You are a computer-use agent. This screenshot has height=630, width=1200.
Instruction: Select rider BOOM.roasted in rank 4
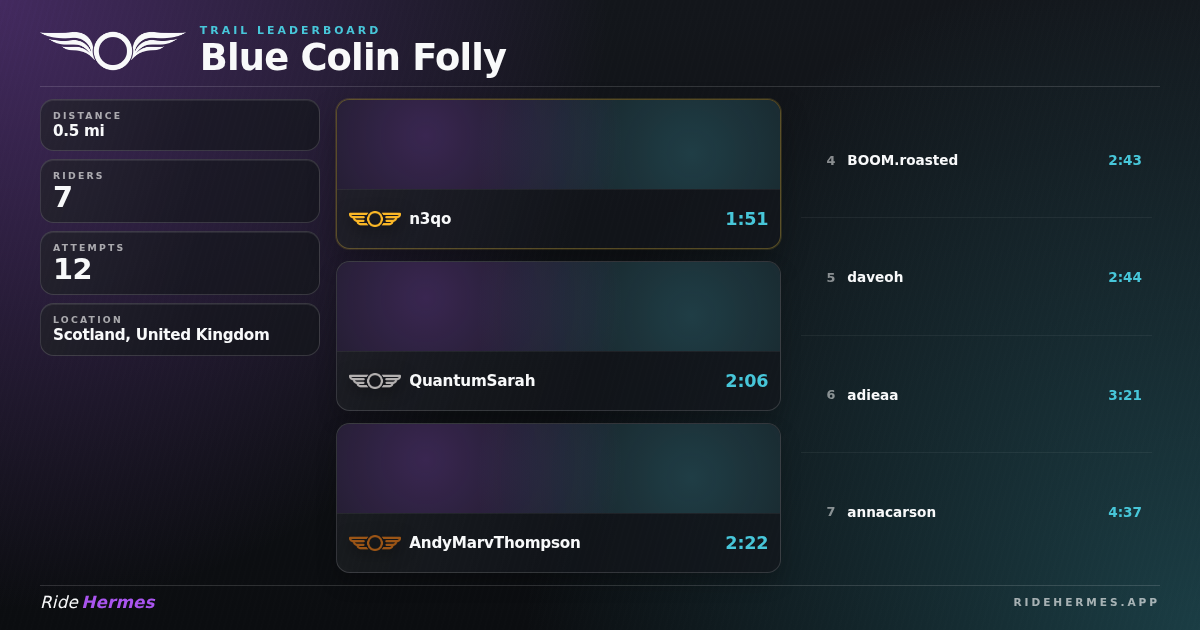(x=976, y=160)
